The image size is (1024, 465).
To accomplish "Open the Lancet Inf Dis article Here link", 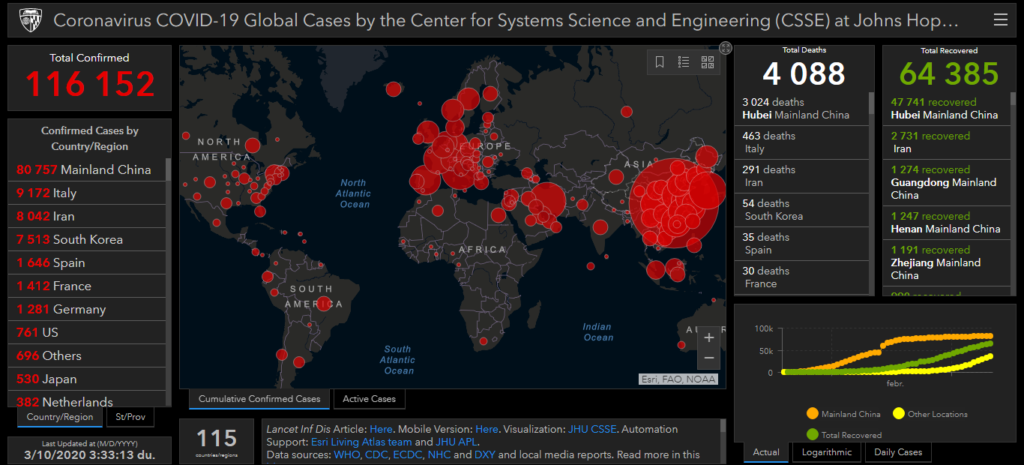I will (x=381, y=429).
